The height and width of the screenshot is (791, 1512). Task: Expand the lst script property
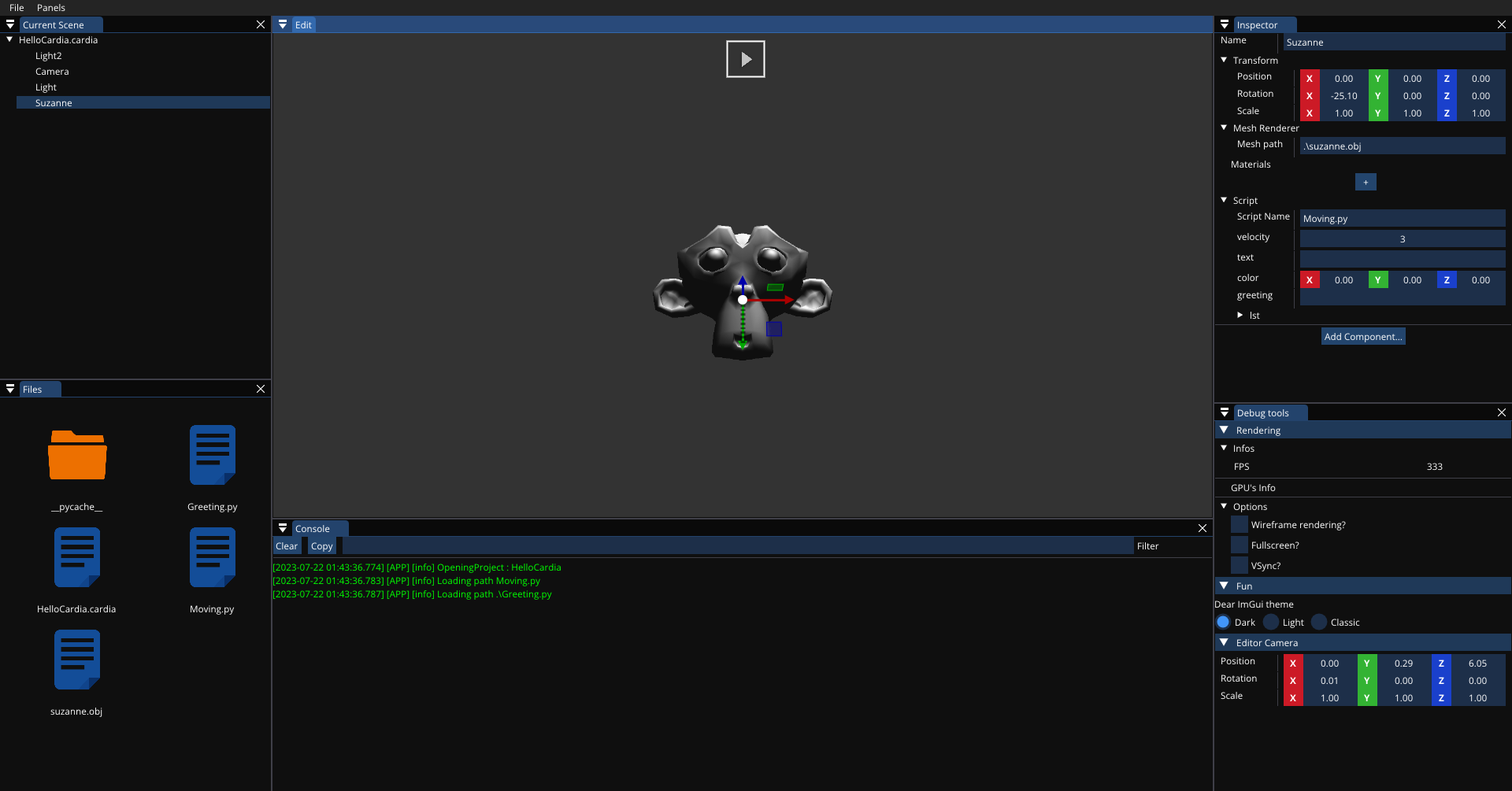pyautogui.click(x=1240, y=316)
